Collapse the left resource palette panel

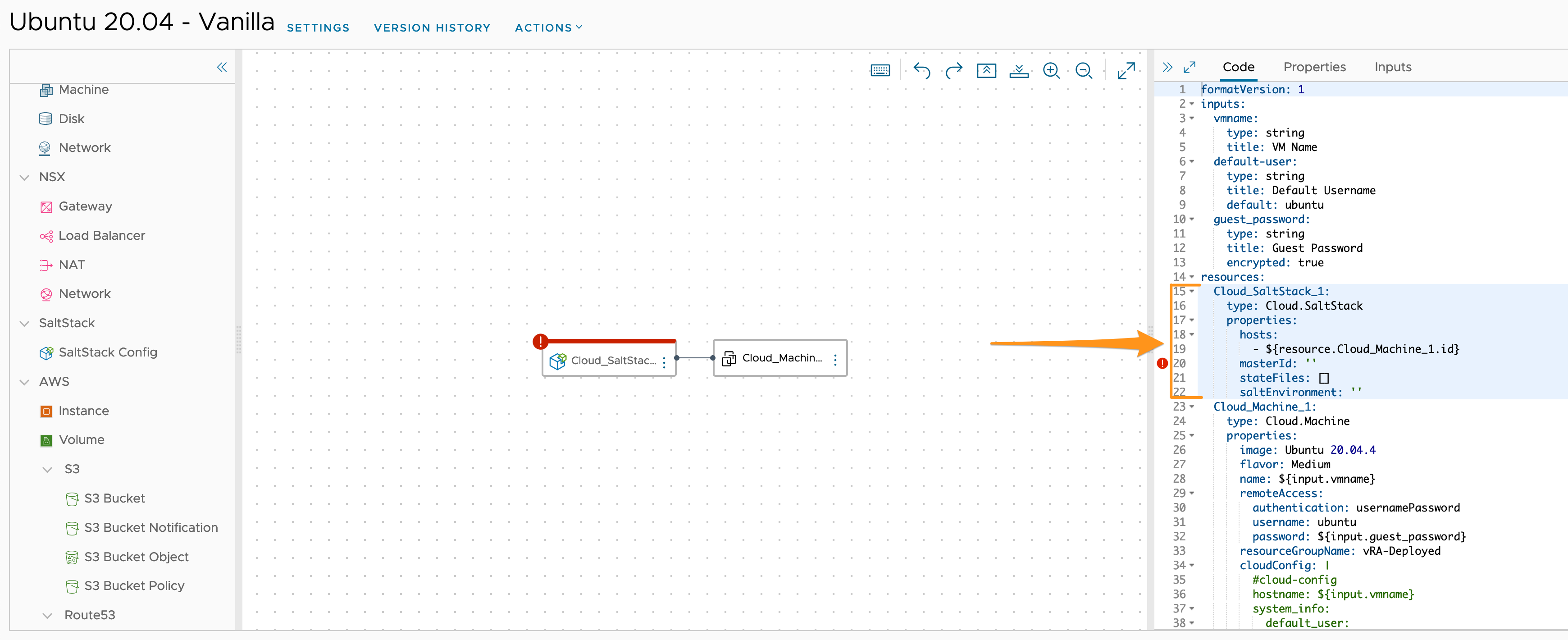[x=222, y=67]
